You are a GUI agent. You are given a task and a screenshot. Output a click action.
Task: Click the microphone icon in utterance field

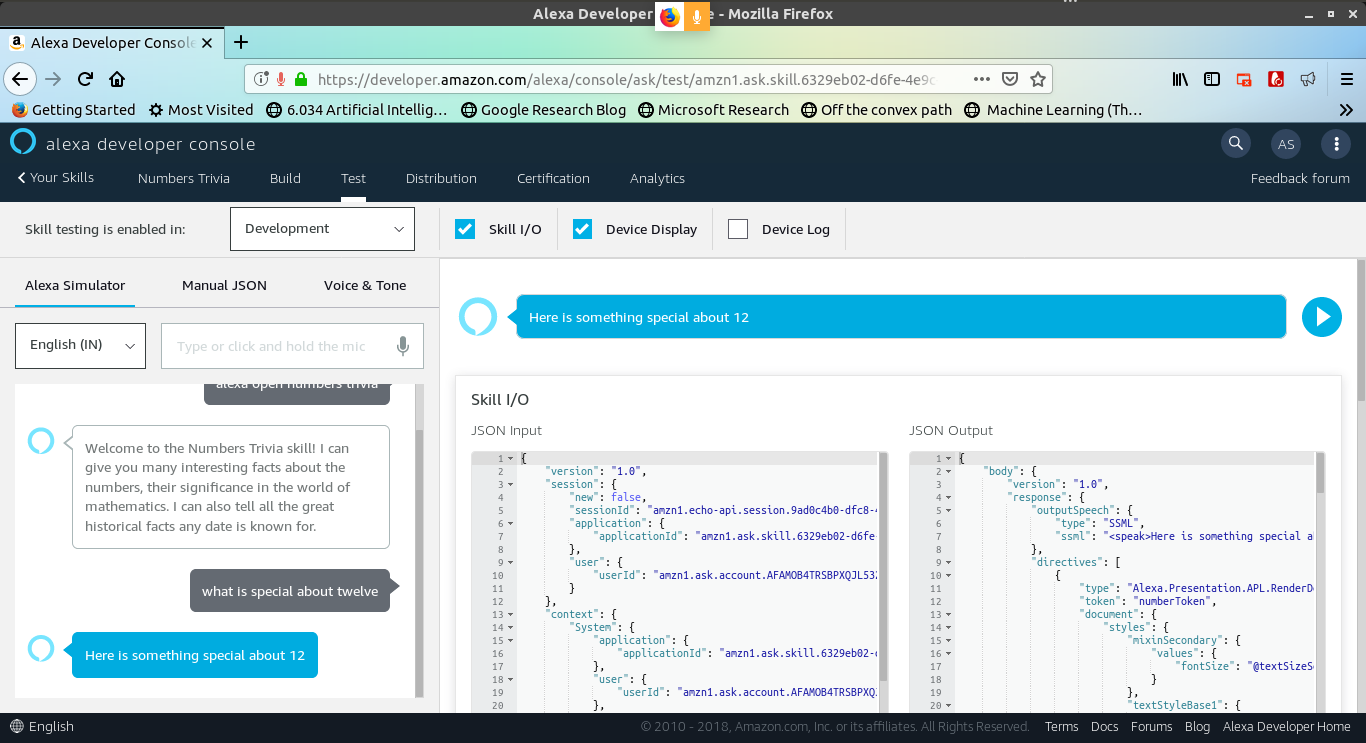pos(402,346)
